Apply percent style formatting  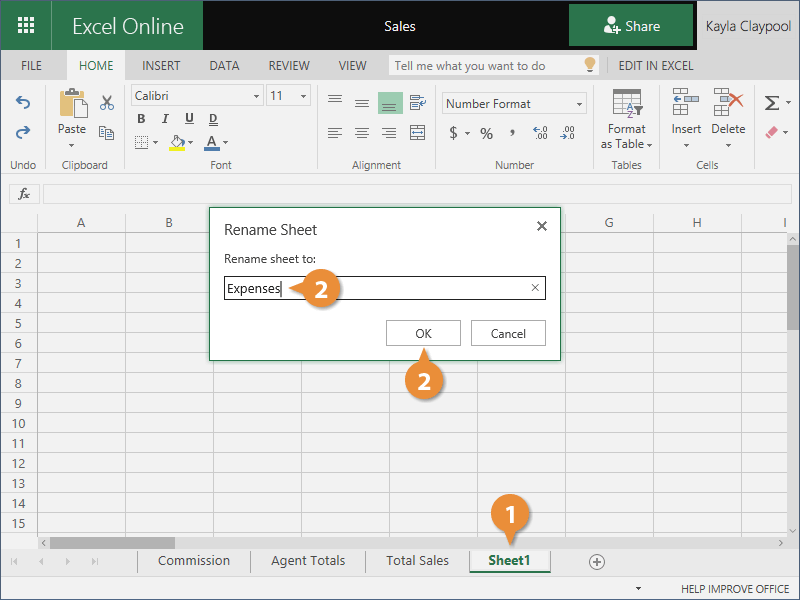coord(486,133)
